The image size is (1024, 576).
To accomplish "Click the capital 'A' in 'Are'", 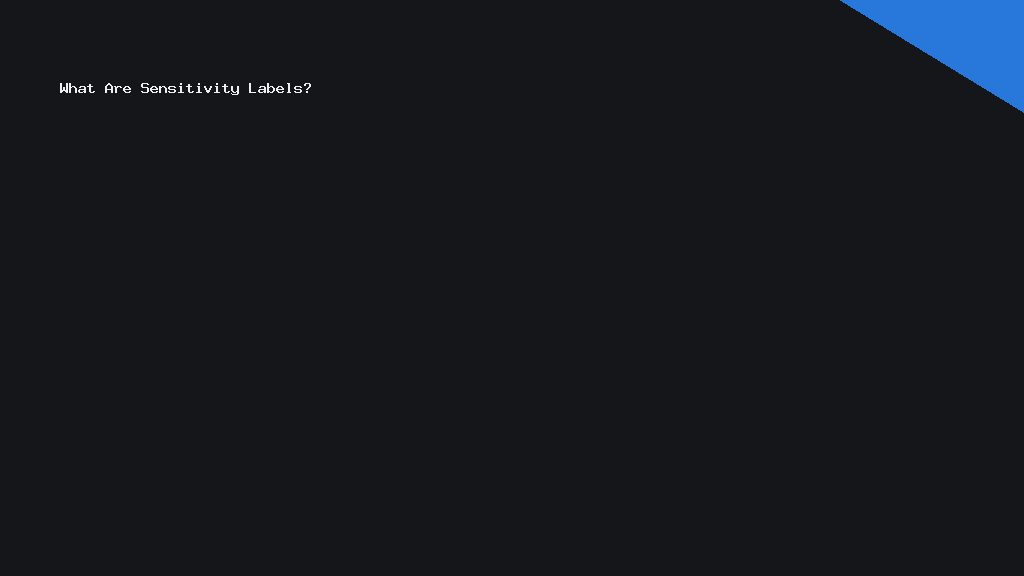I will coord(108,88).
